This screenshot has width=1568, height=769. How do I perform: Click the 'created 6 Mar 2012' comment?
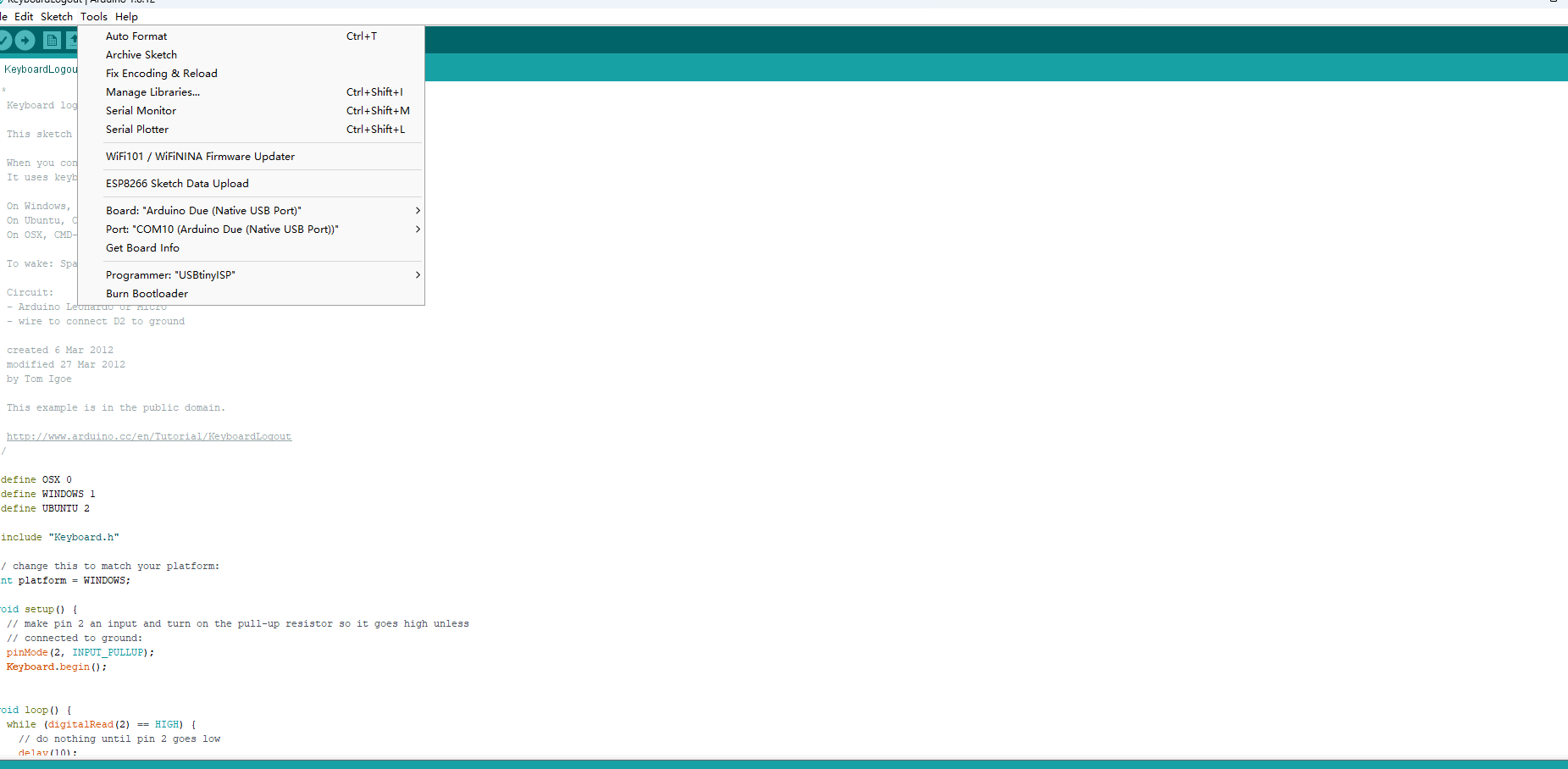coord(60,350)
